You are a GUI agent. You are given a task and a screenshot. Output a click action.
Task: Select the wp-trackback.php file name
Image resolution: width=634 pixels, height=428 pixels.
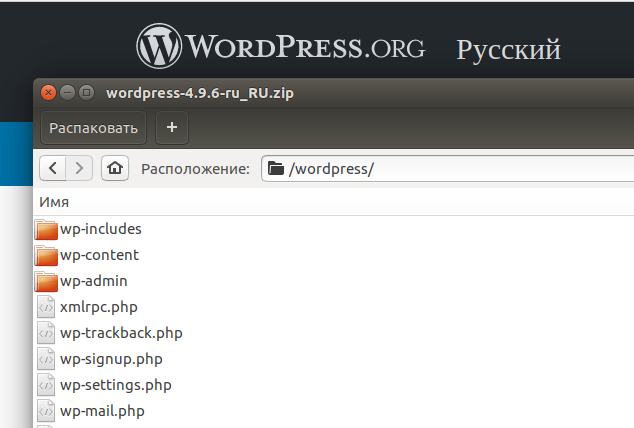[121, 333]
